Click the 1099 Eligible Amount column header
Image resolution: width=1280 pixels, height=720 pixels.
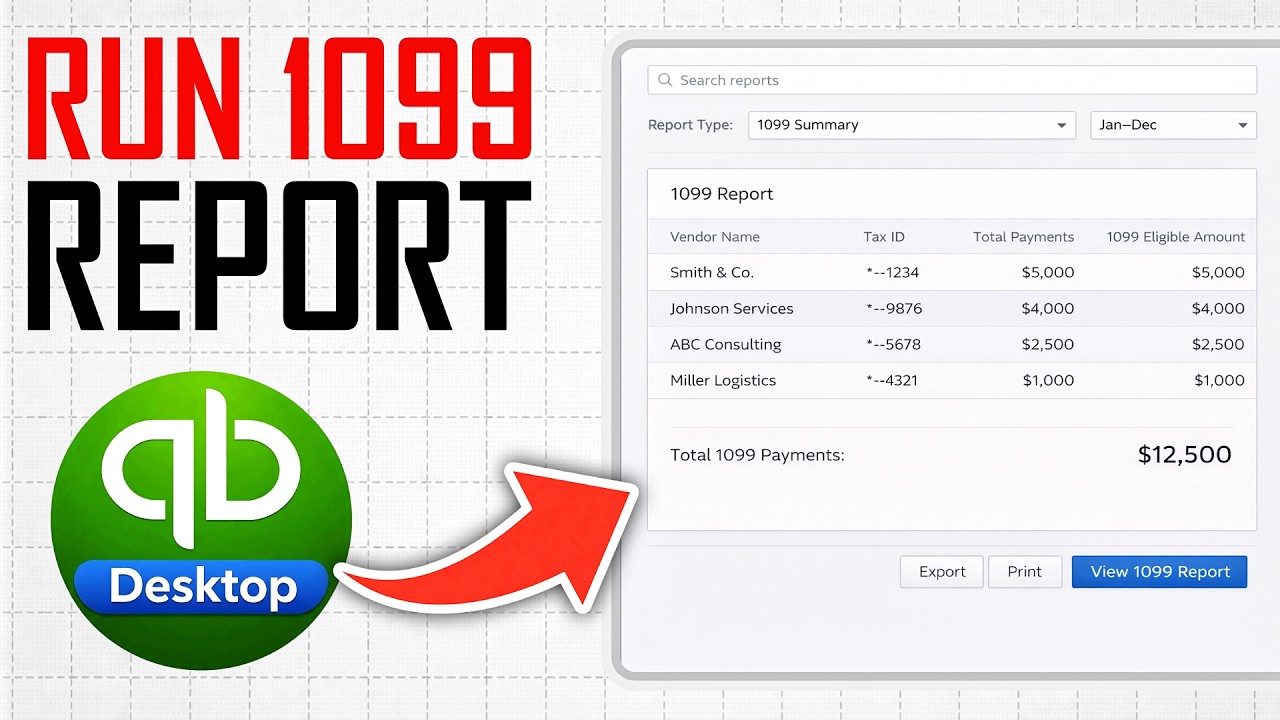tap(1176, 237)
